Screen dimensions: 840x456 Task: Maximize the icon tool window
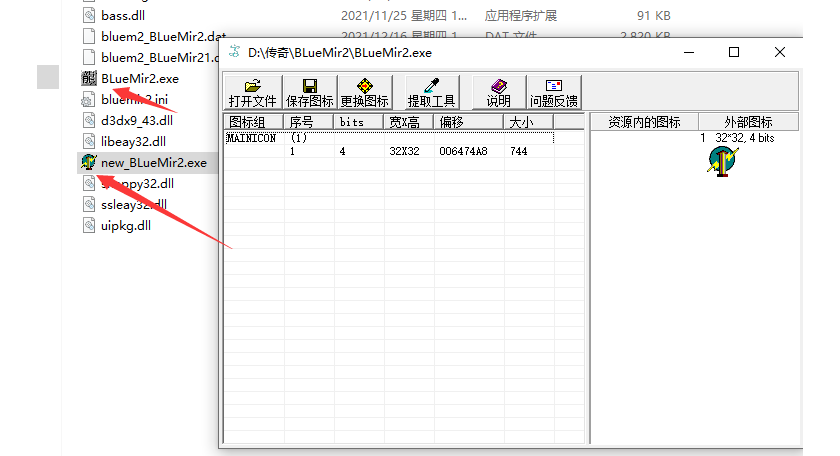(734, 53)
